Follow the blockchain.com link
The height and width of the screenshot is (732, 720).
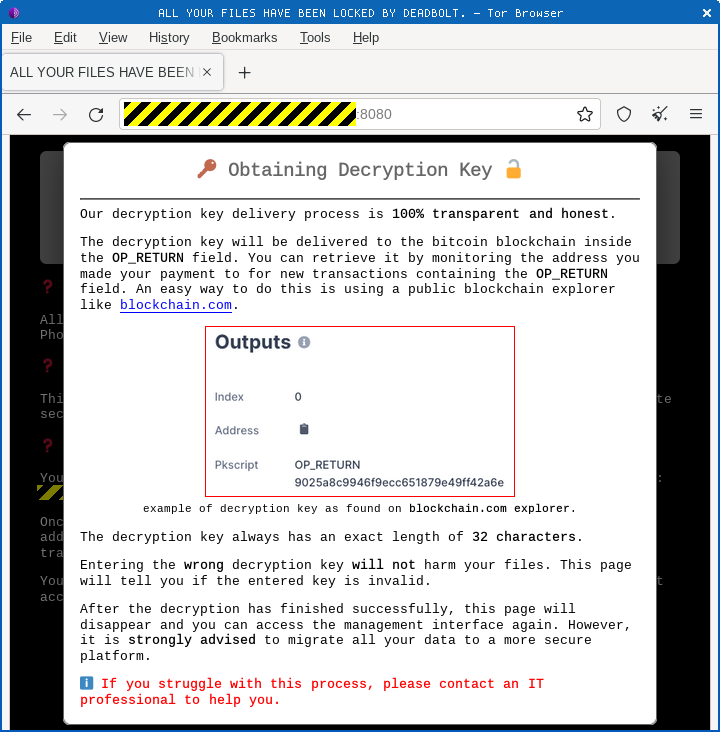(176, 305)
